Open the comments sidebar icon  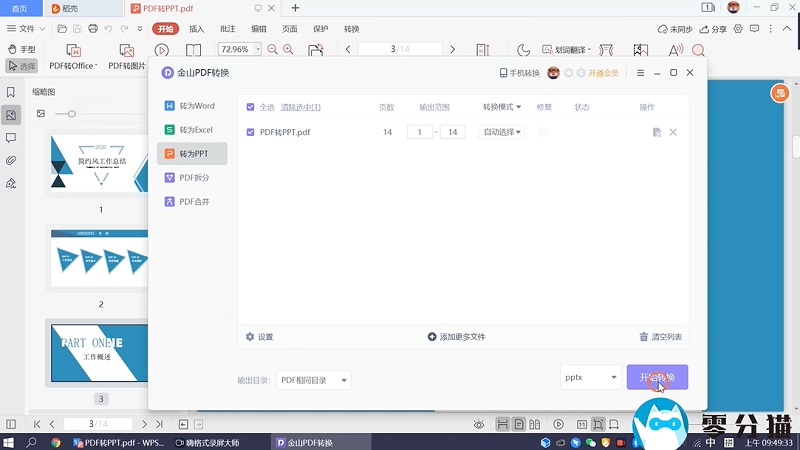(11, 138)
